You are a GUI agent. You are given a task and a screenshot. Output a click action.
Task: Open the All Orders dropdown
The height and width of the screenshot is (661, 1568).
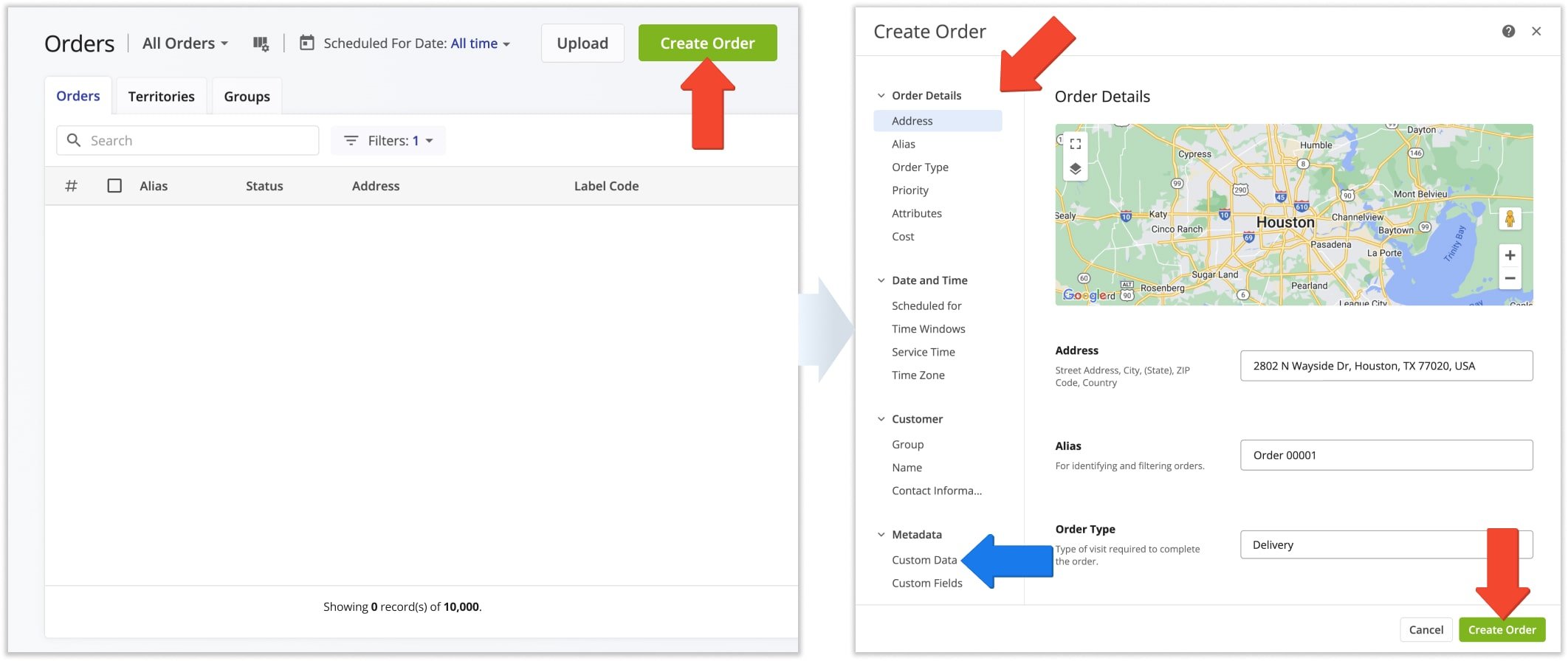point(185,43)
